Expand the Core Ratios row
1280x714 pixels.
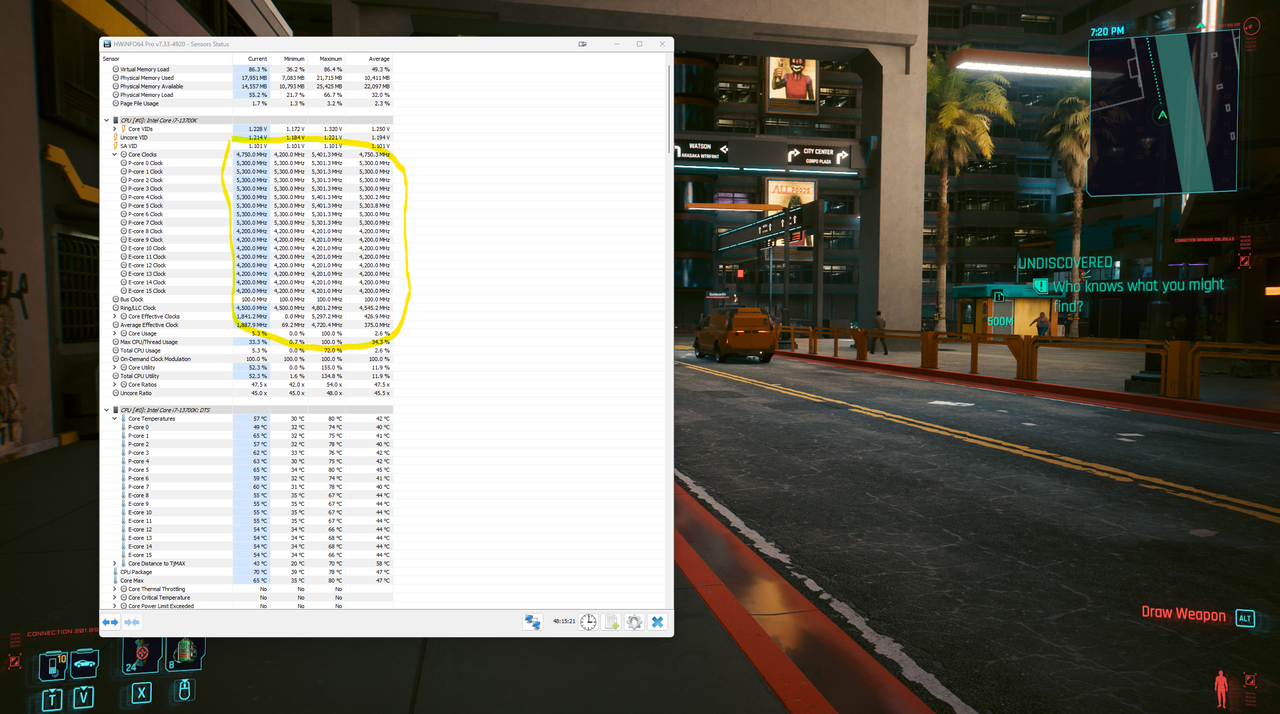(x=115, y=384)
